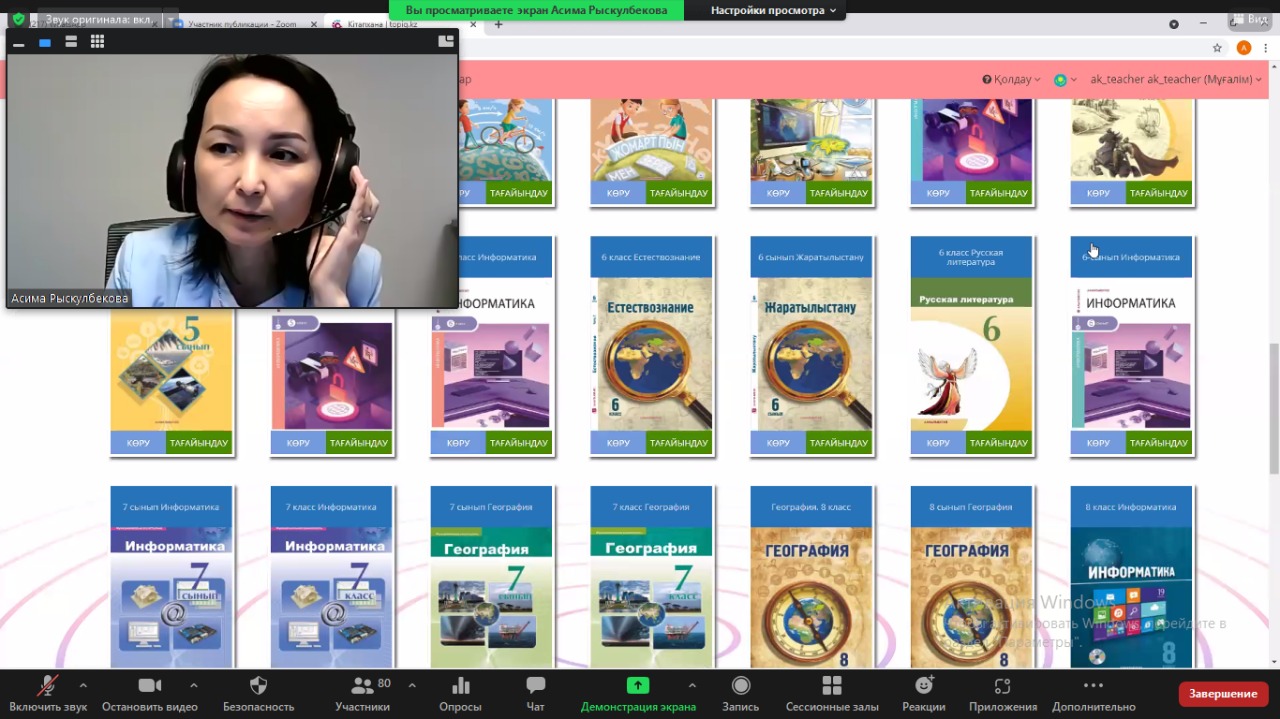Image resolution: width=1280 pixels, height=719 pixels.
Task: Click the Завершение end meeting button
Action: click(x=1223, y=694)
